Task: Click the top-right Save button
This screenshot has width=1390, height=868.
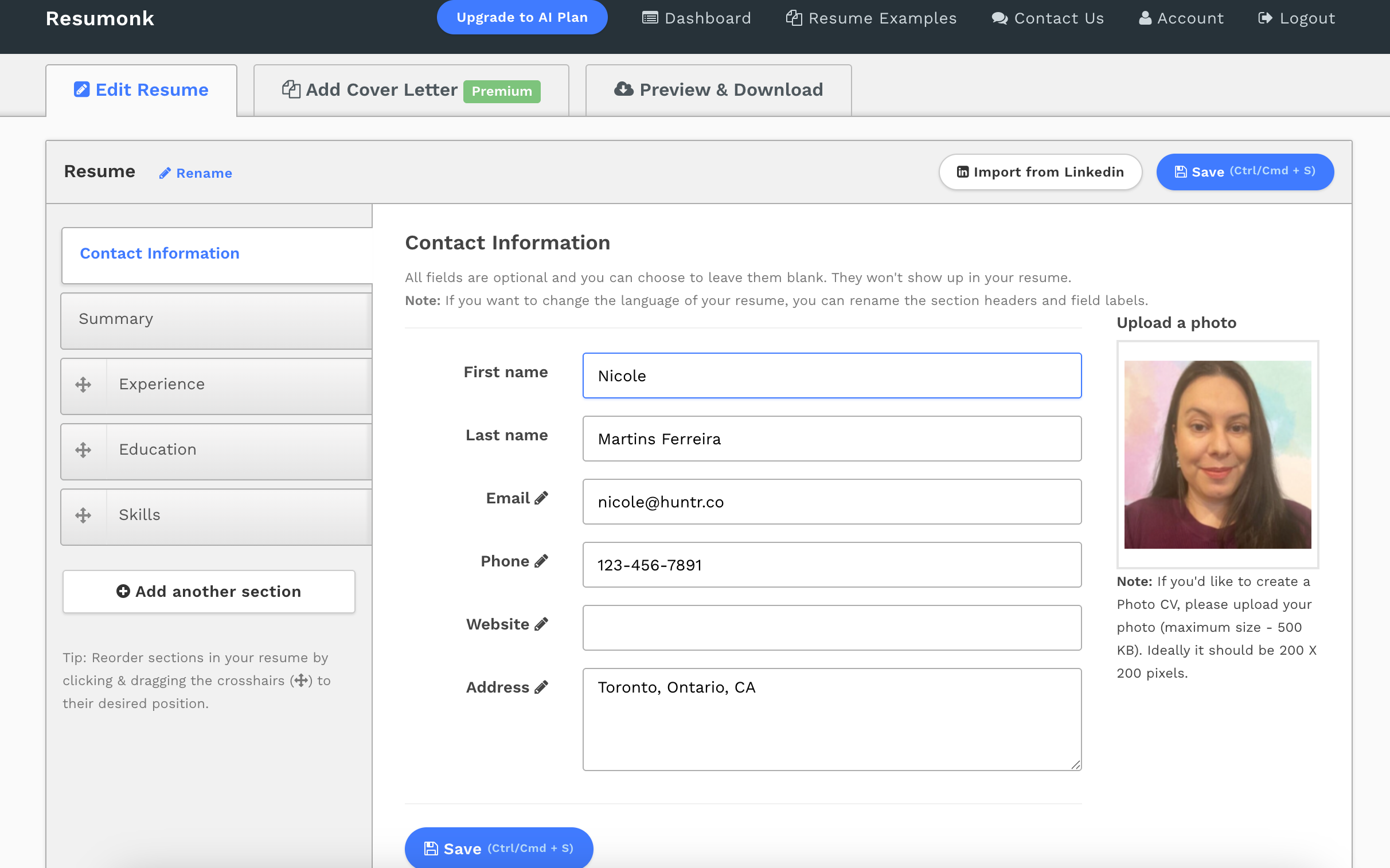Action: coord(1244,171)
